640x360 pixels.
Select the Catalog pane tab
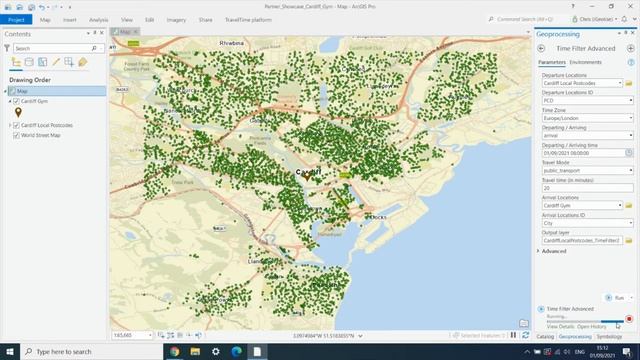(545, 337)
